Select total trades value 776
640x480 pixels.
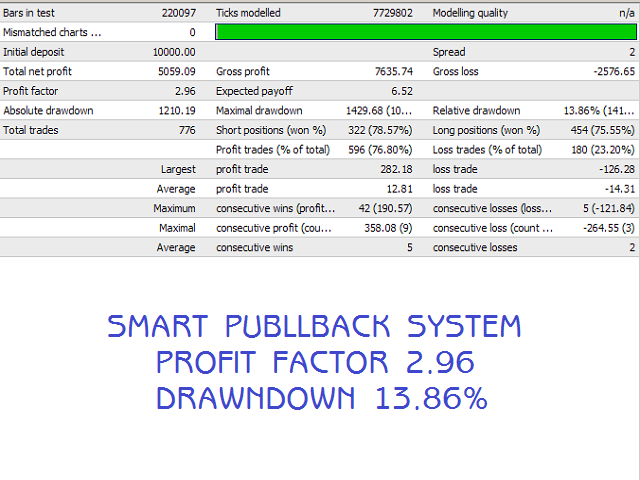(x=187, y=130)
